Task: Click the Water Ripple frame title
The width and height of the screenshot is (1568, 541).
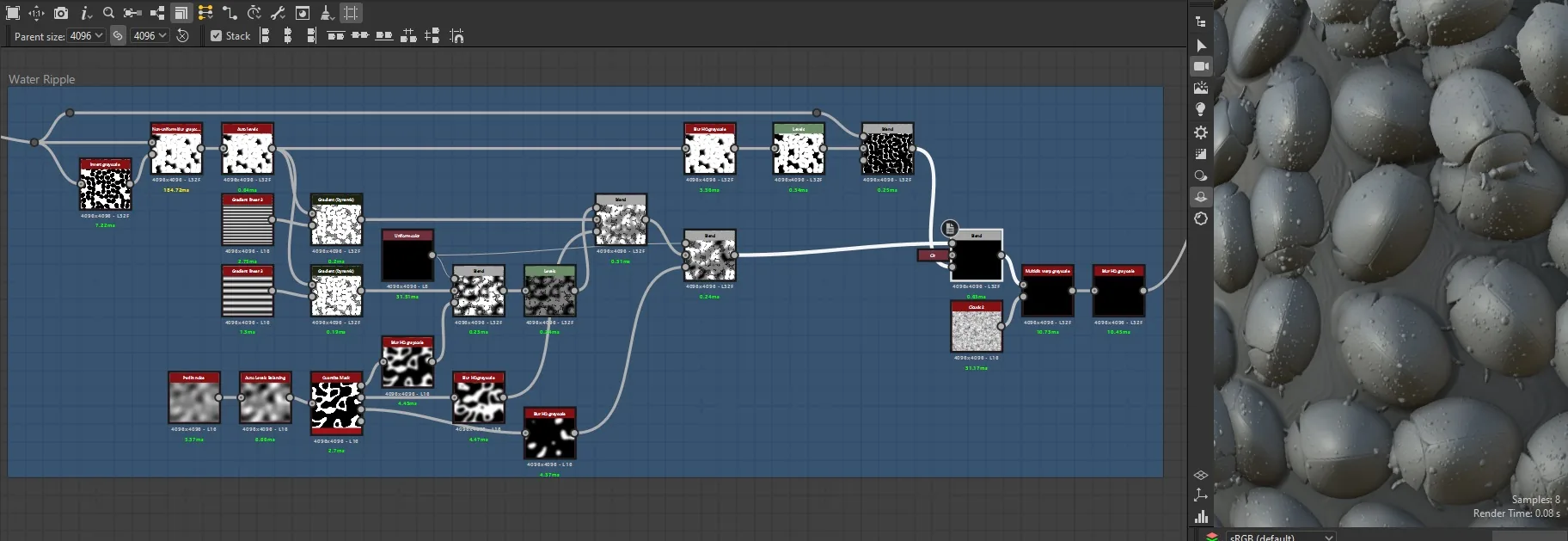Action: 42,79
